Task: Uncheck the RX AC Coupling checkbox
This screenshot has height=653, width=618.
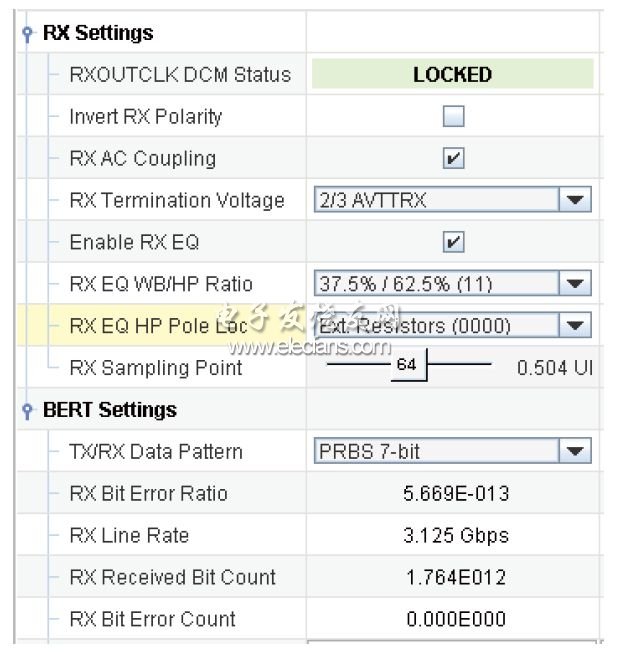Action: click(454, 159)
